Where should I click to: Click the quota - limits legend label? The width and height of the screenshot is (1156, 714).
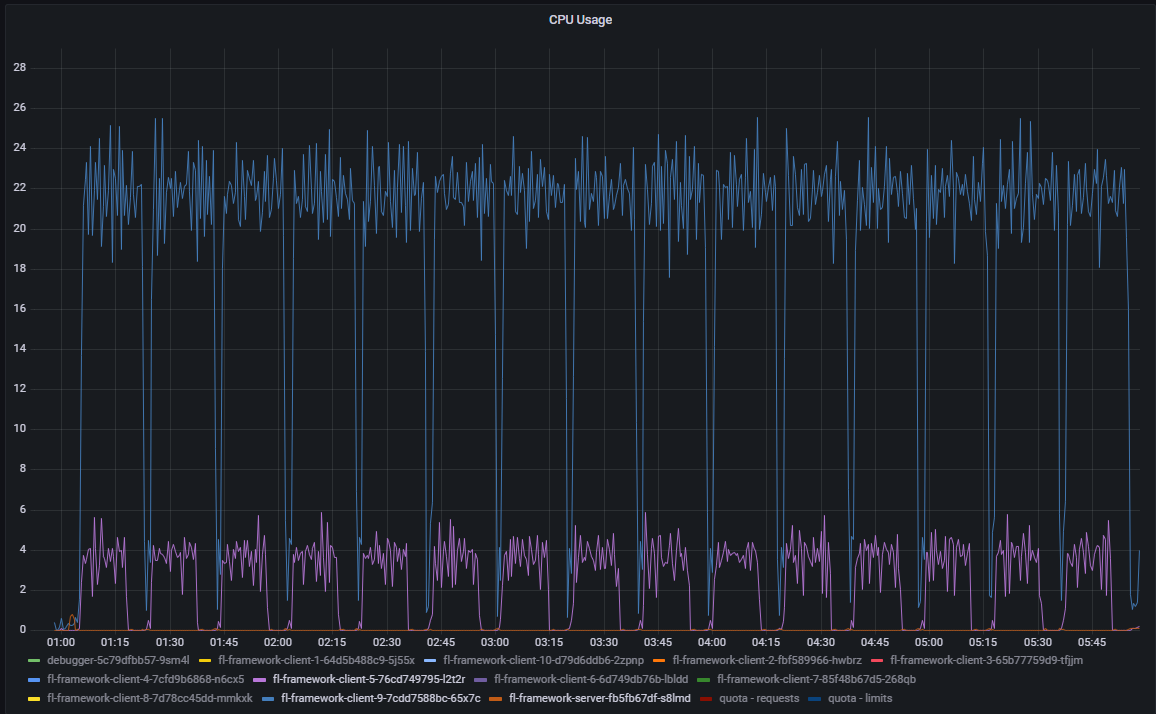click(859, 698)
